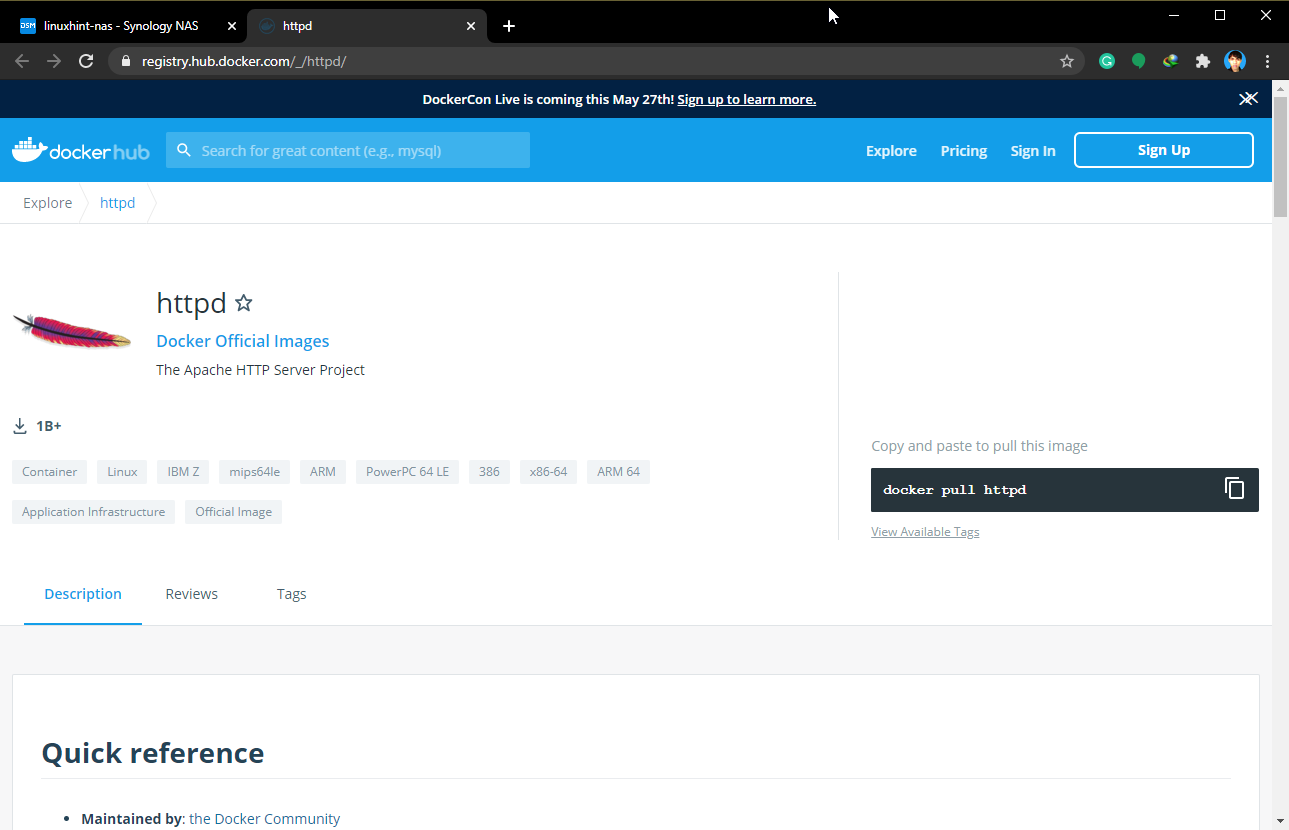Minimize the Chrome window

tap(1174, 15)
